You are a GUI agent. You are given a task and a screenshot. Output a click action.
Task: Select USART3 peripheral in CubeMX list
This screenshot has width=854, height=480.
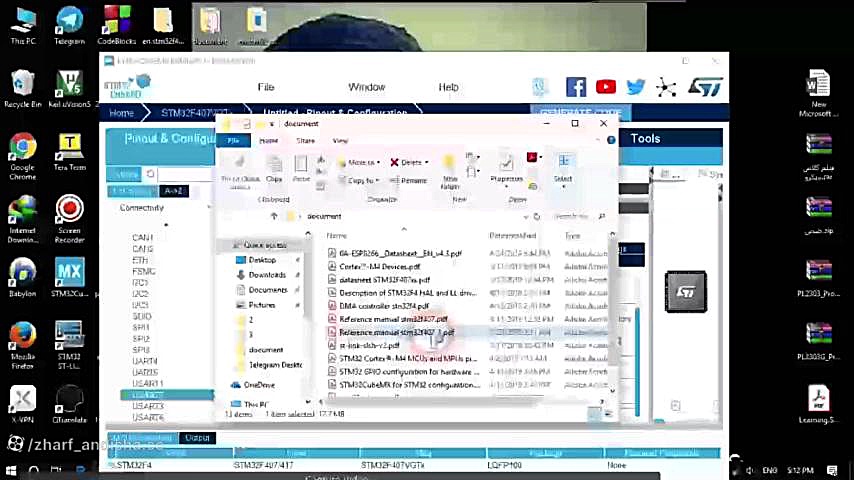pyautogui.click(x=148, y=406)
